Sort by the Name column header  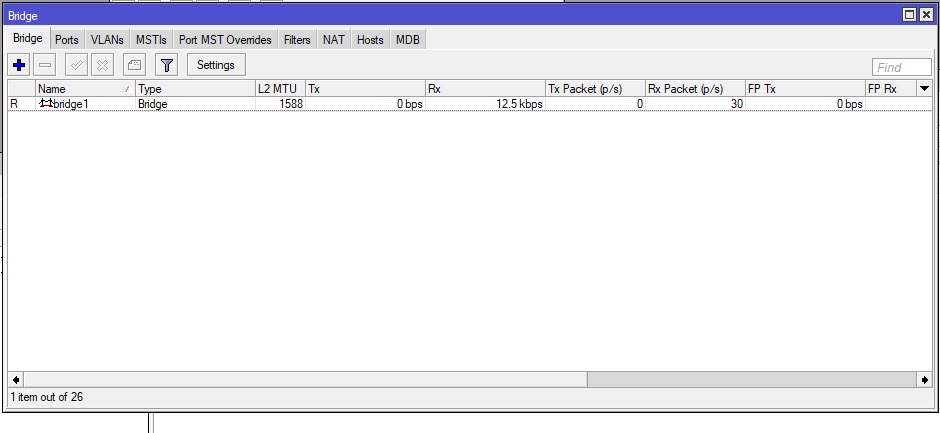[85, 89]
